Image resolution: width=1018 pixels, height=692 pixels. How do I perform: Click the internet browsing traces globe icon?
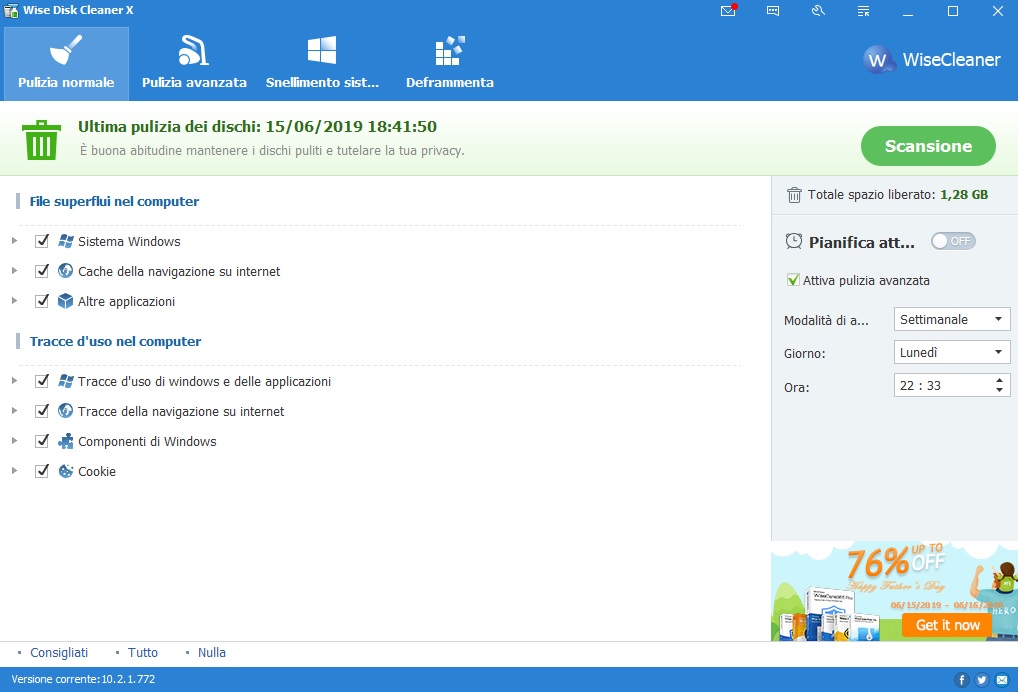click(x=66, y=411)
